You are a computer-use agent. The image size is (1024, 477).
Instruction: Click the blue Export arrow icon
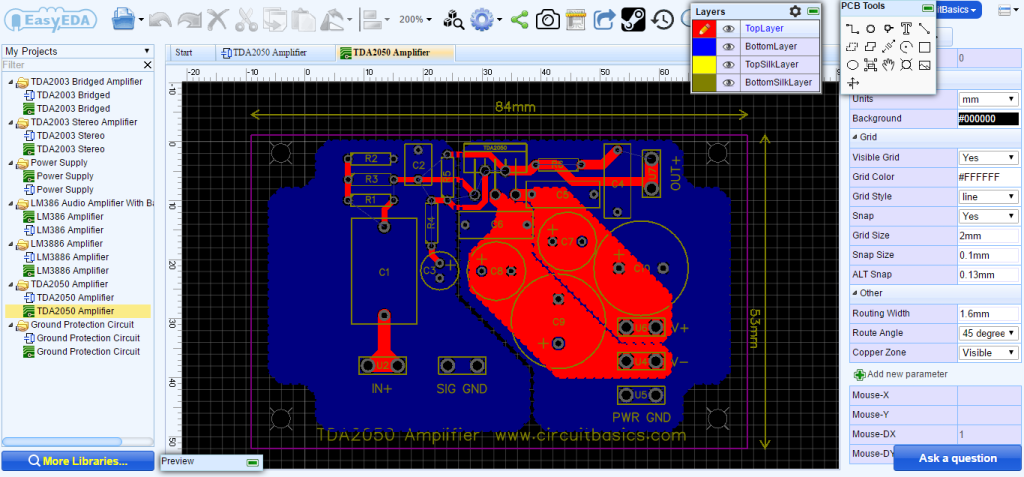[605, 20]
